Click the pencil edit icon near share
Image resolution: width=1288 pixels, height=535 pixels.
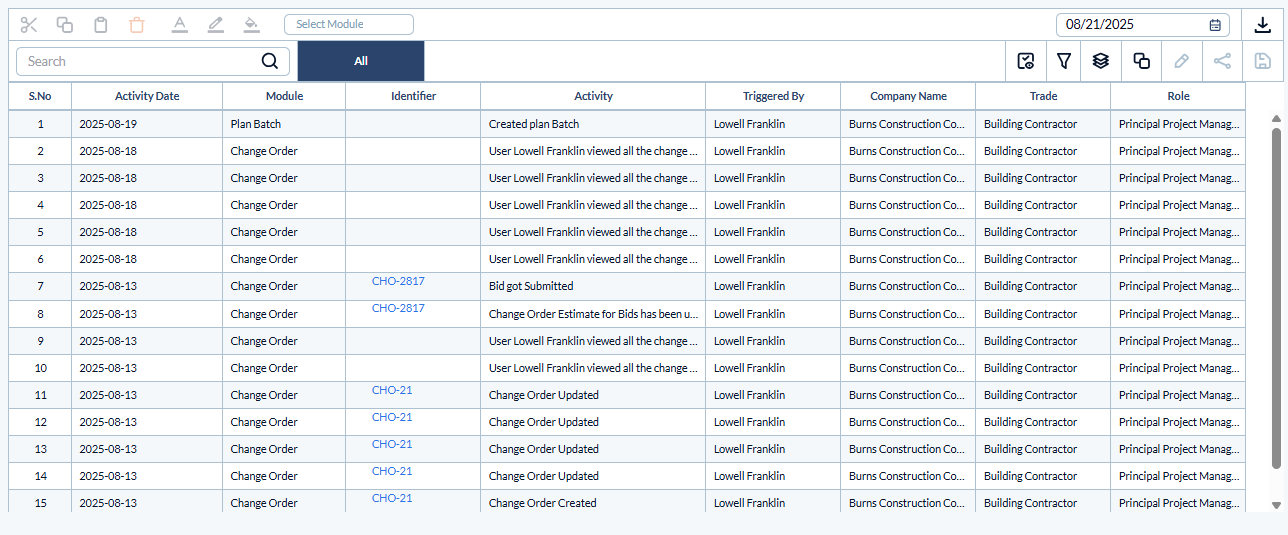pos(1181,61)
